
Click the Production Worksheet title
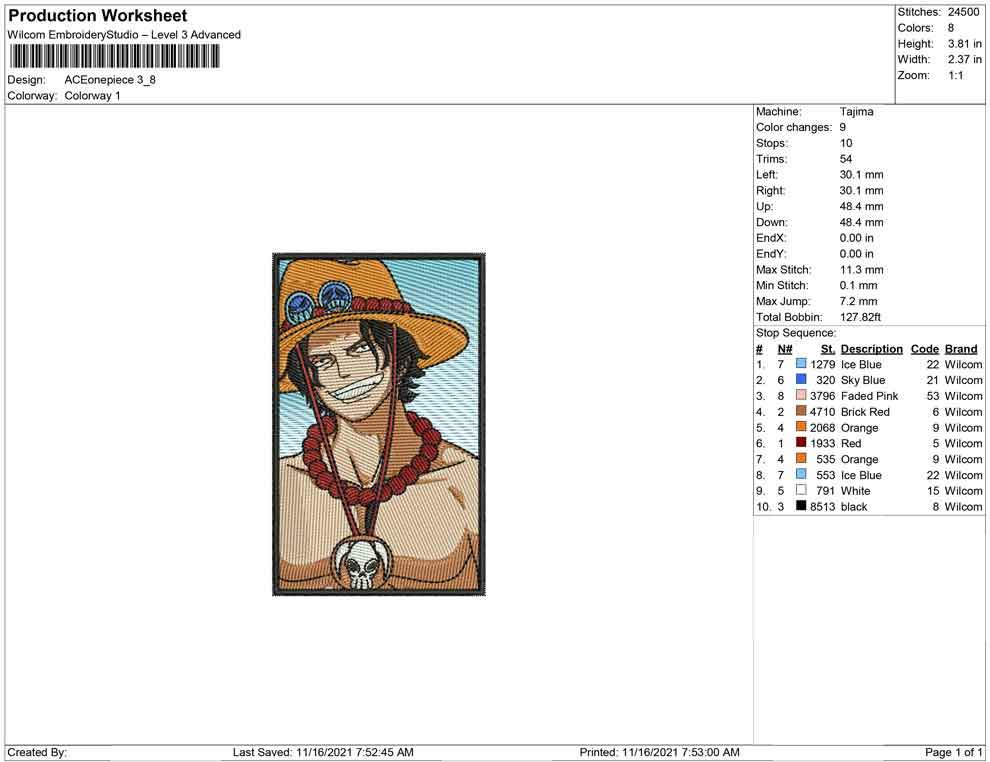[x=98, y=16]
